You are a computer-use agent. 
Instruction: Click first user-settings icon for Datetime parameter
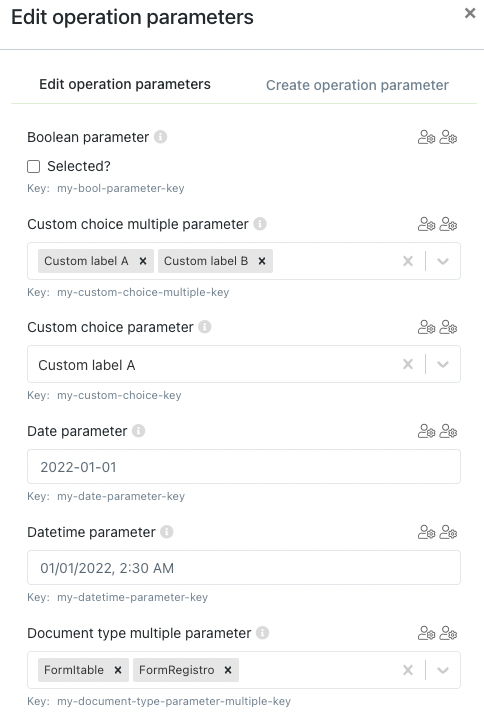(x=427, y=532)
